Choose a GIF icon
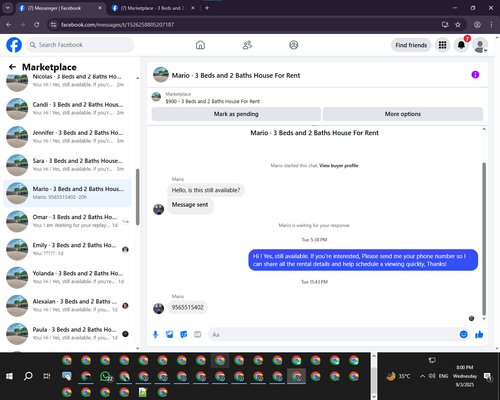This screenshot has width=500, height=400. click(198, 334)
